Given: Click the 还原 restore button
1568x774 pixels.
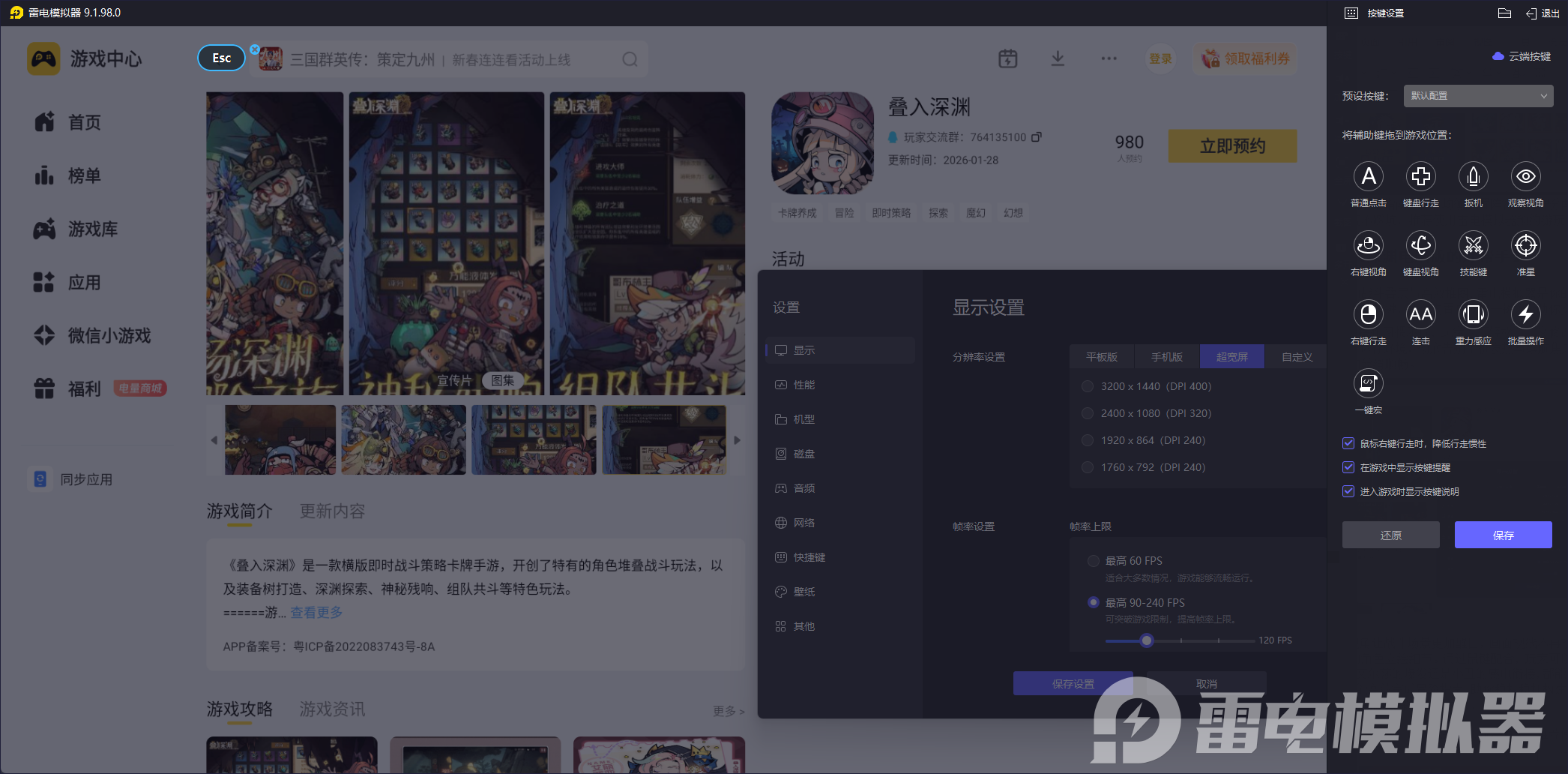Looking at the screenshot, I should click(x=1390, y=535).
